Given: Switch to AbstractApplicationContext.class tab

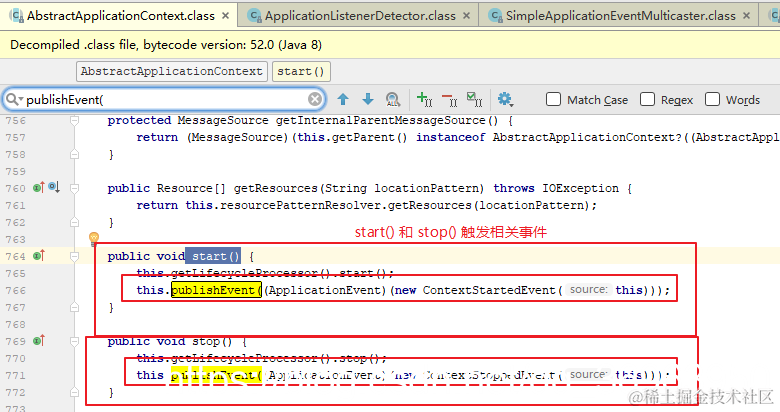Looking at the screenshot, I should pos(121,16).
